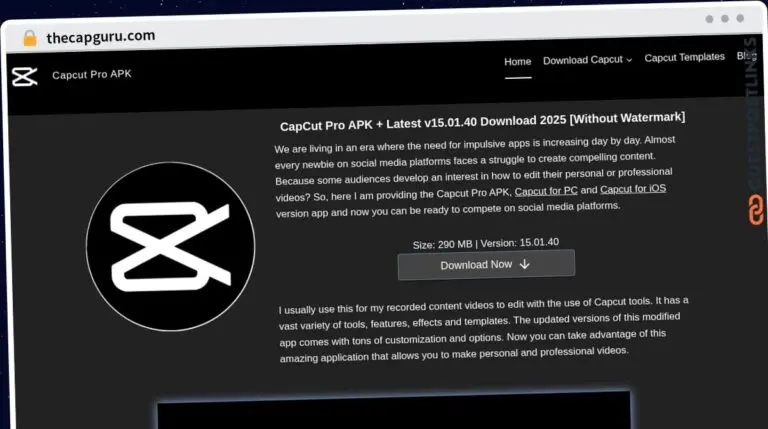Follow the Capcut for PC link
The height and width of the screenshot is (429, 768).
point(546,191)
